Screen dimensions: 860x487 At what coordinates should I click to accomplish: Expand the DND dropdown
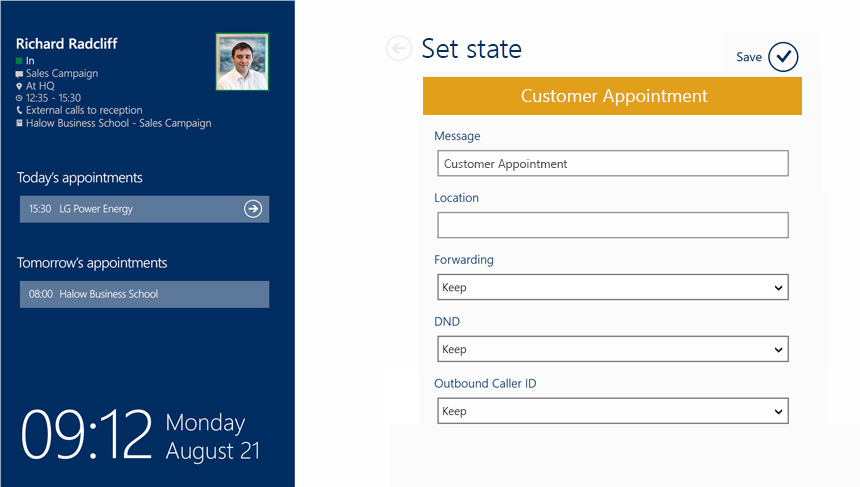[x=613, y=349]
